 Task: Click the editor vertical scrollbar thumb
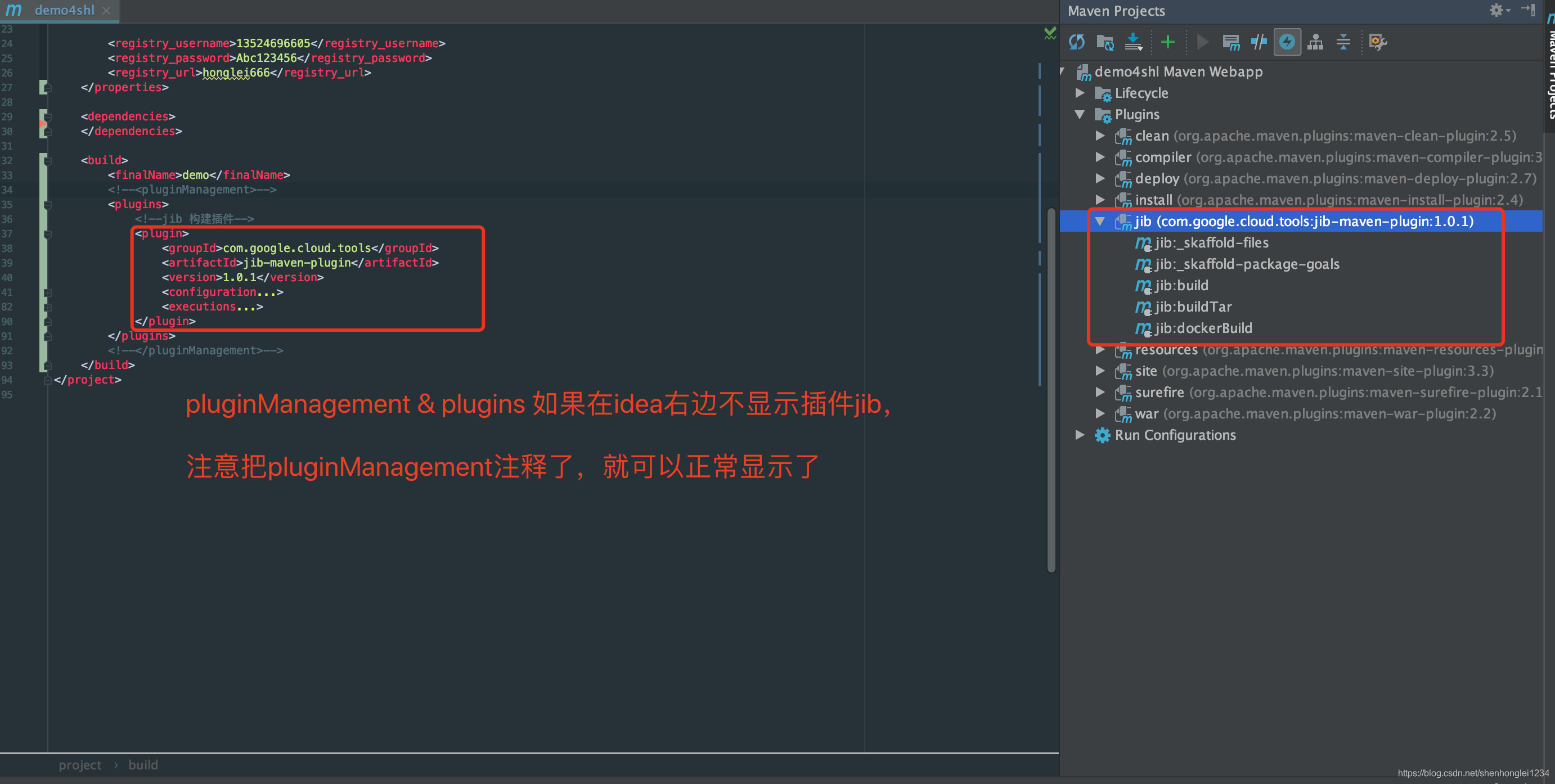1051,390
